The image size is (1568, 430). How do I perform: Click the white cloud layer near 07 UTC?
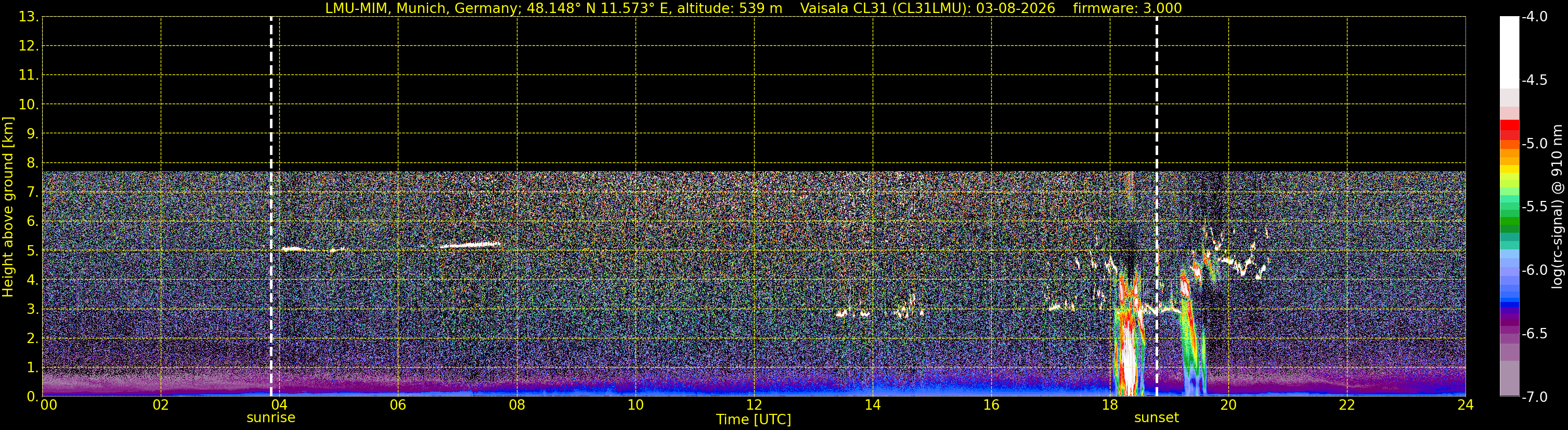(470, 245)
